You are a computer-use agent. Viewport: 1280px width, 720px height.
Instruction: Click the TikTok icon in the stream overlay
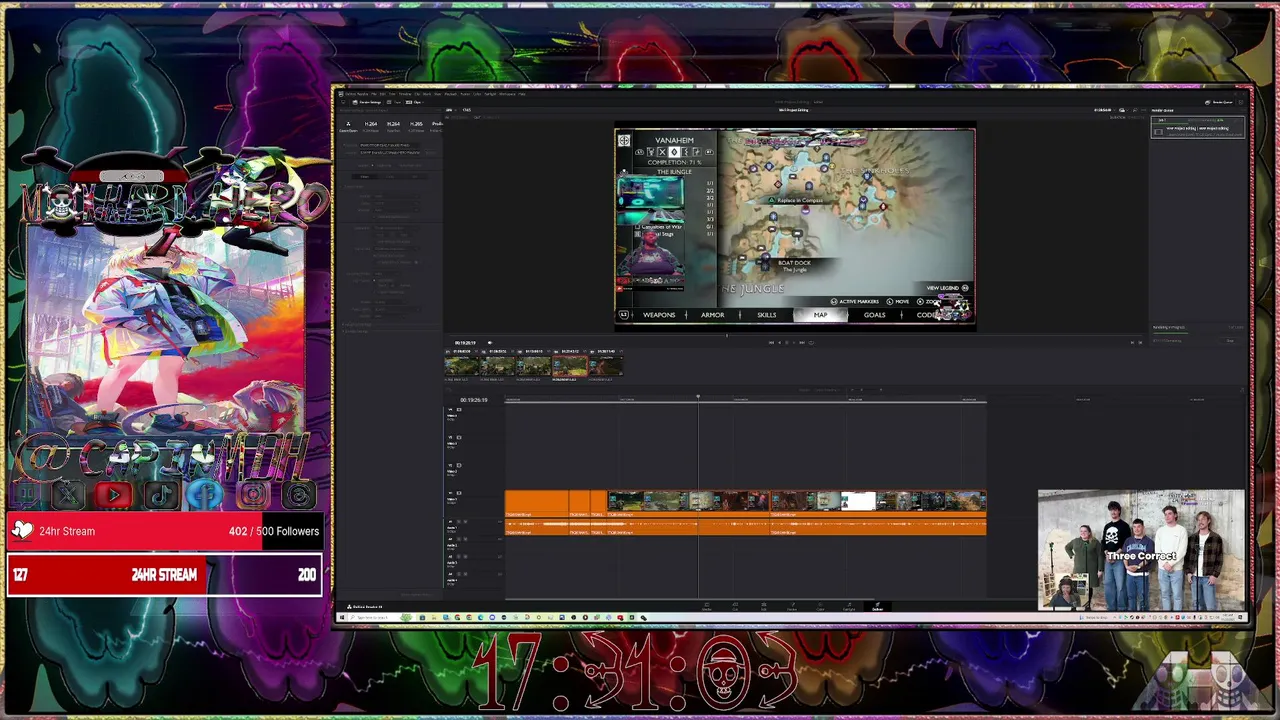tap(160, 494)
